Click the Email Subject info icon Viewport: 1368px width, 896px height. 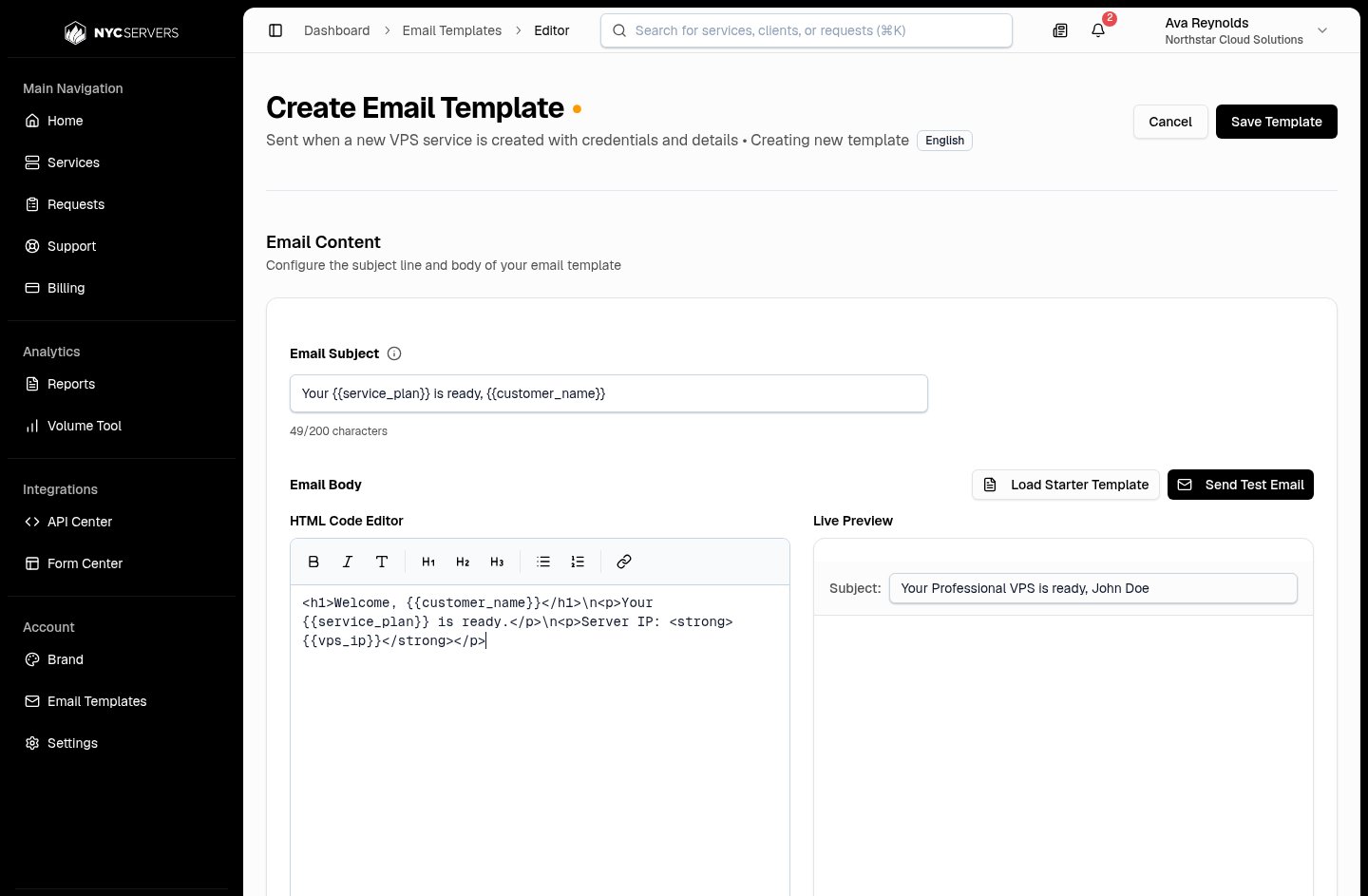click(394, 353)
